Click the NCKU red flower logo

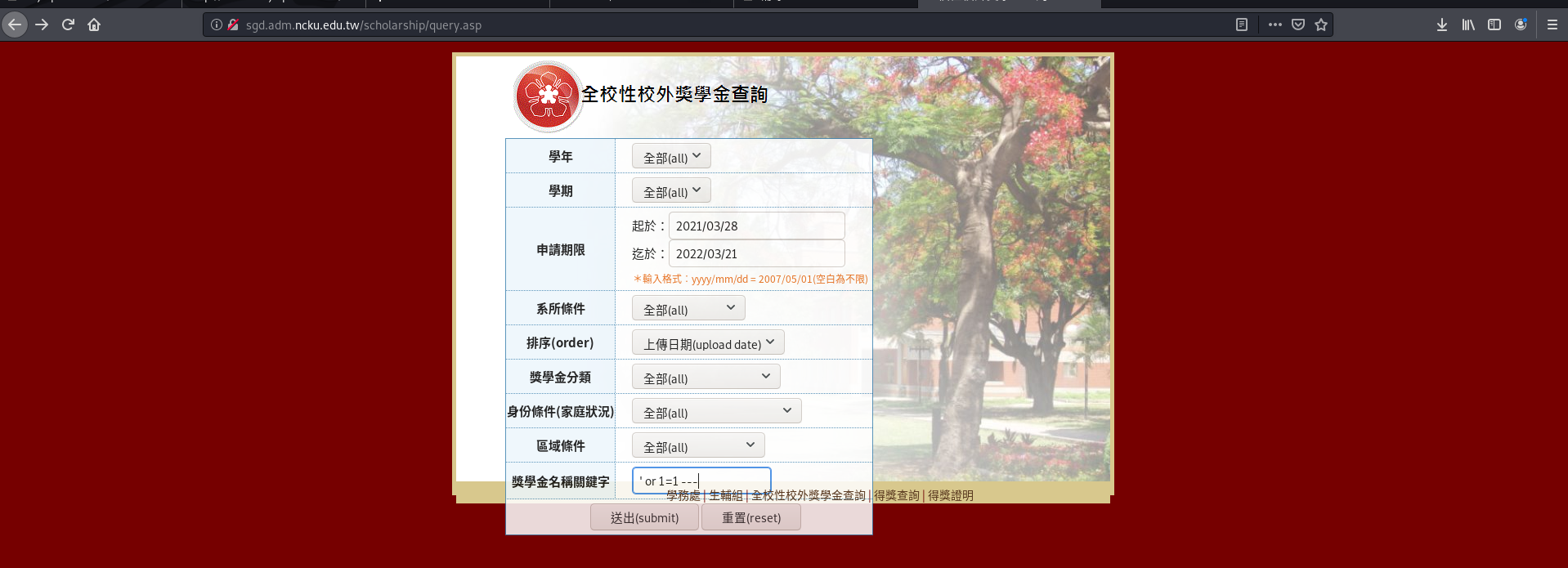click(548, 96)
